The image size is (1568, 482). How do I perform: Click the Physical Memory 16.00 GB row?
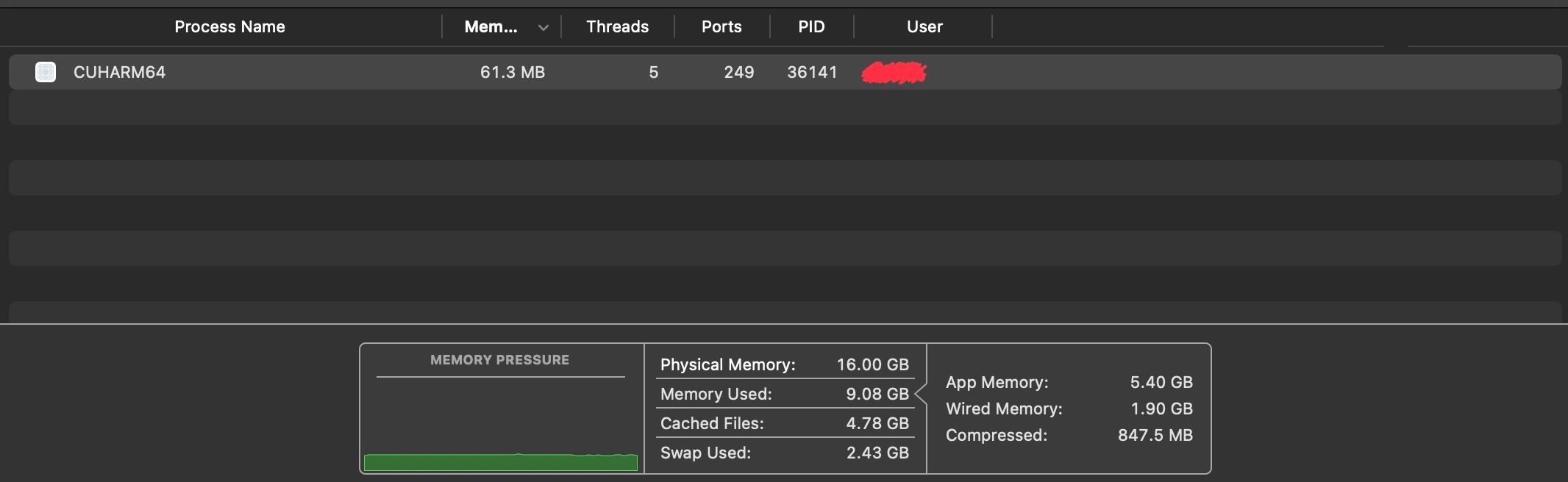click(784, 364)
